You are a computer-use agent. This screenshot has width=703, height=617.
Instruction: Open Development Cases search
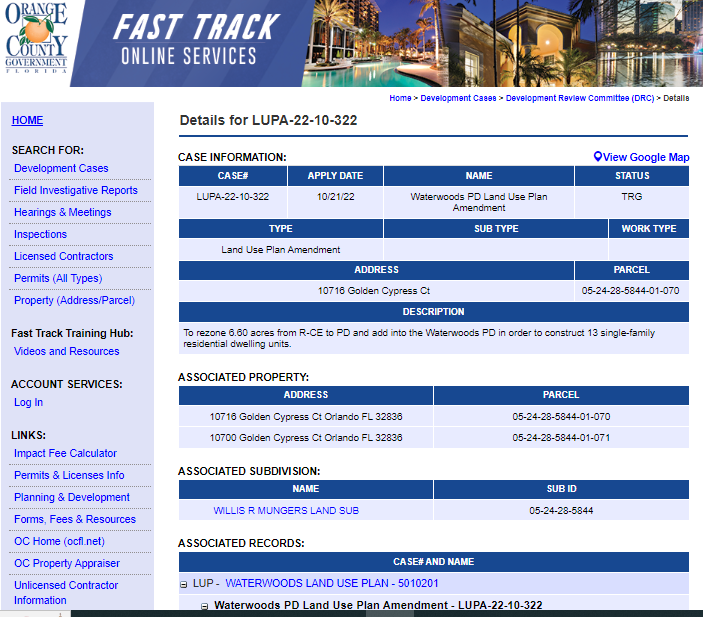[61, 168]
